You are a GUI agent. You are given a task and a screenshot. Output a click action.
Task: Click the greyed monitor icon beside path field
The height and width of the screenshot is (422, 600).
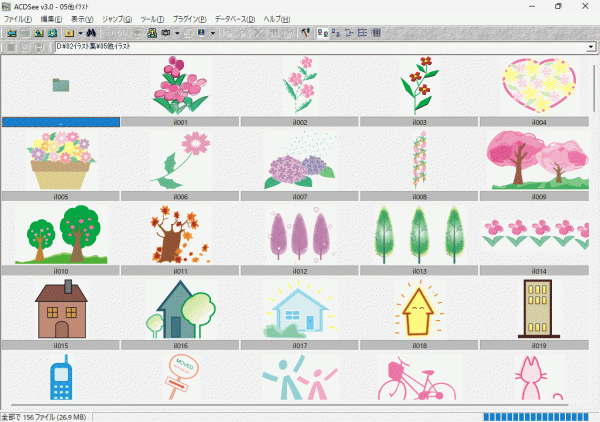tap(39, 47)
